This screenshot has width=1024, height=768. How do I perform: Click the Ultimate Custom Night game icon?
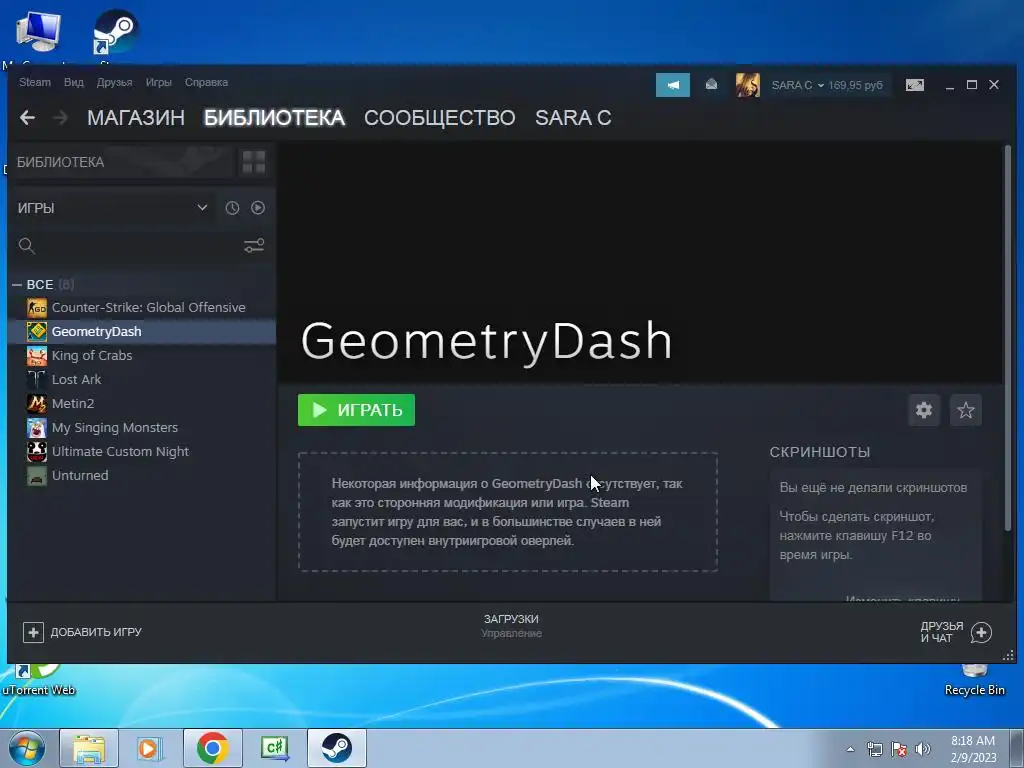[37, 451]
